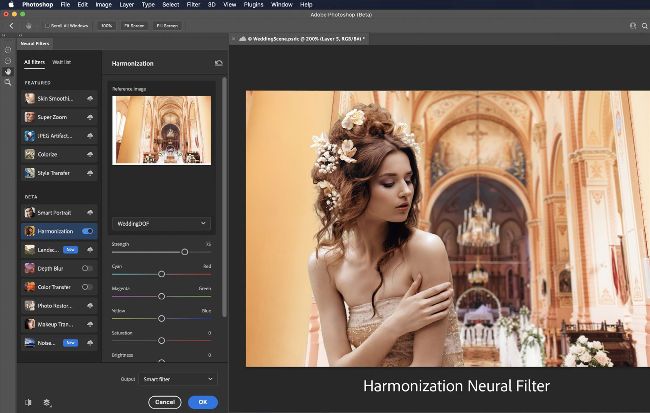
Task: Select the Zoom magnifier tool
Action: [x=8, y=82]
